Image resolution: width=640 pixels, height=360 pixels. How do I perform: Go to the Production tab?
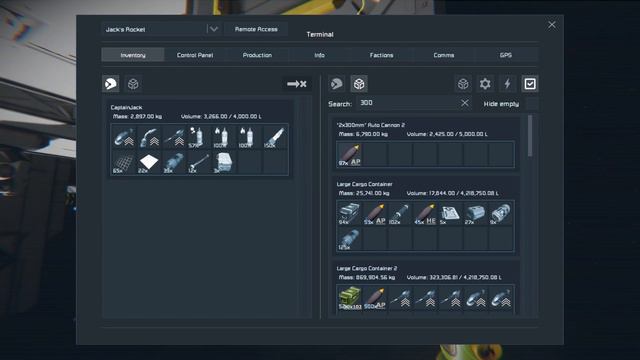pyautogui.click(x=257, y=55)
